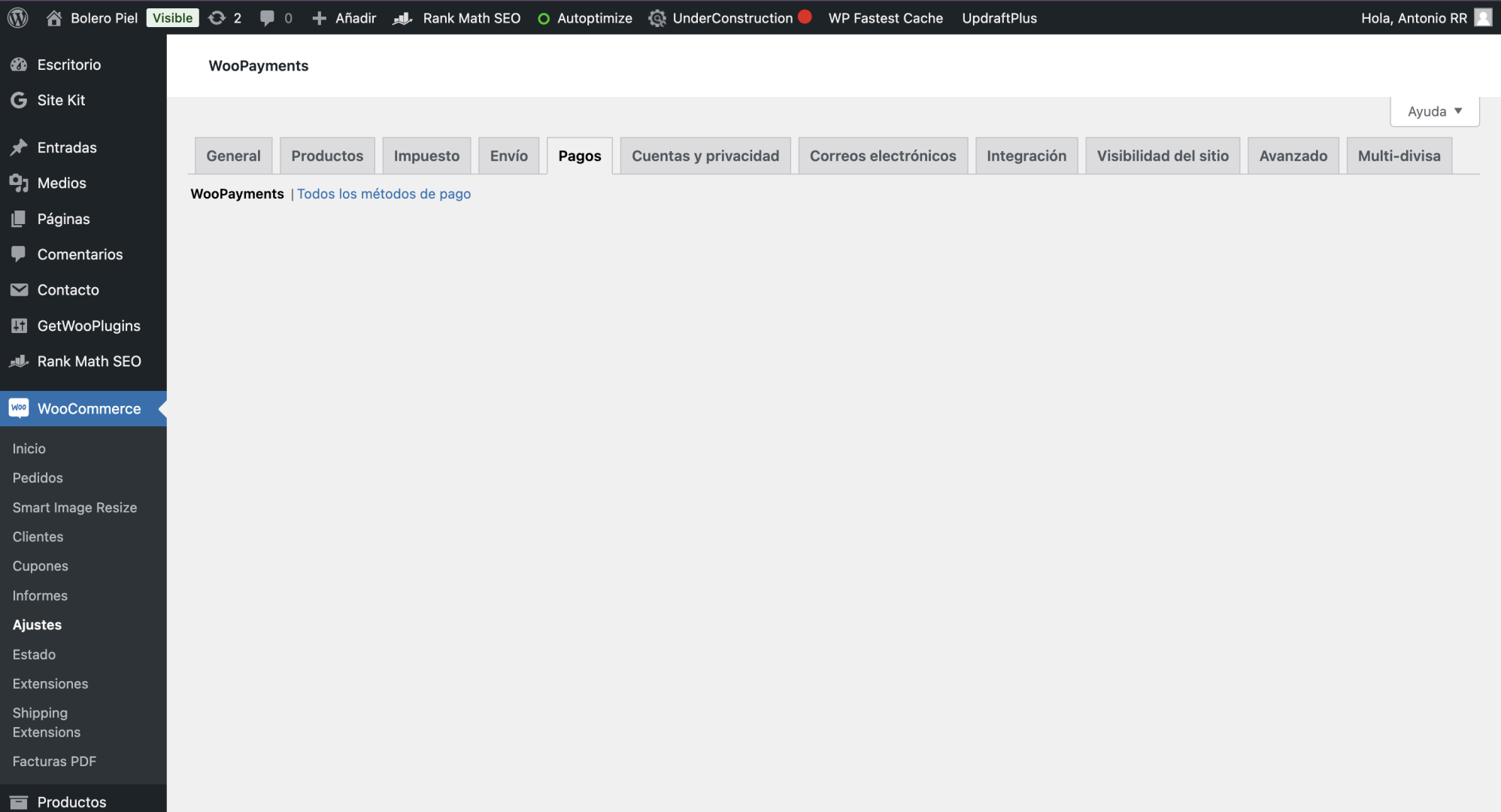Open Clientes in the WooCommerce submenu

click(x=38, y=537)
